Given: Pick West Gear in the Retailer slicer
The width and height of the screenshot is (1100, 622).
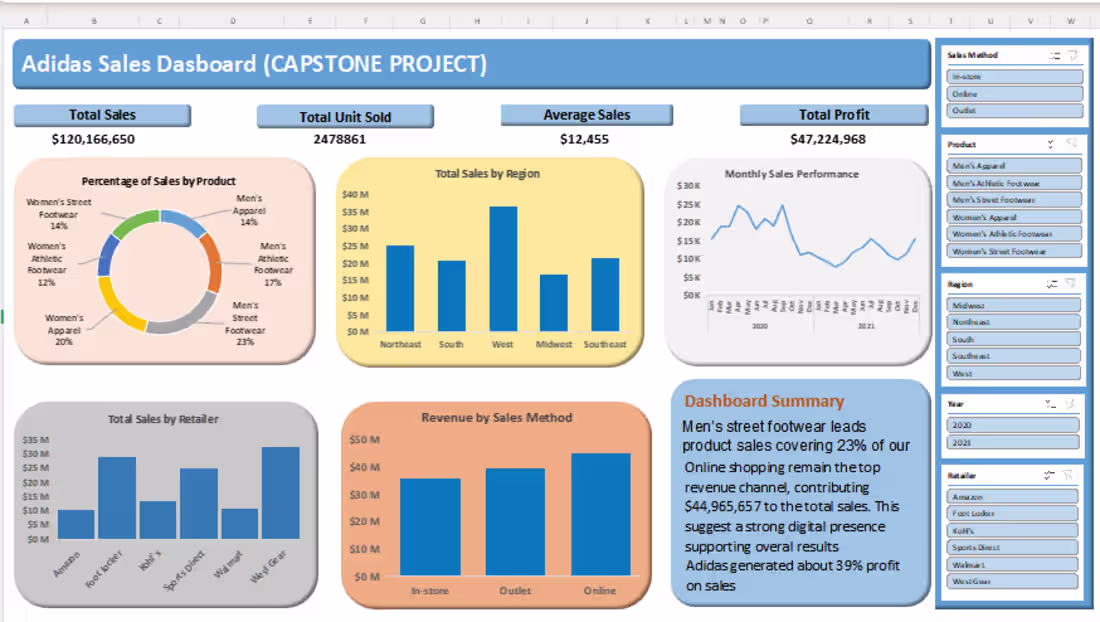Looking at the screenshot, I should tap(1012, 581).
